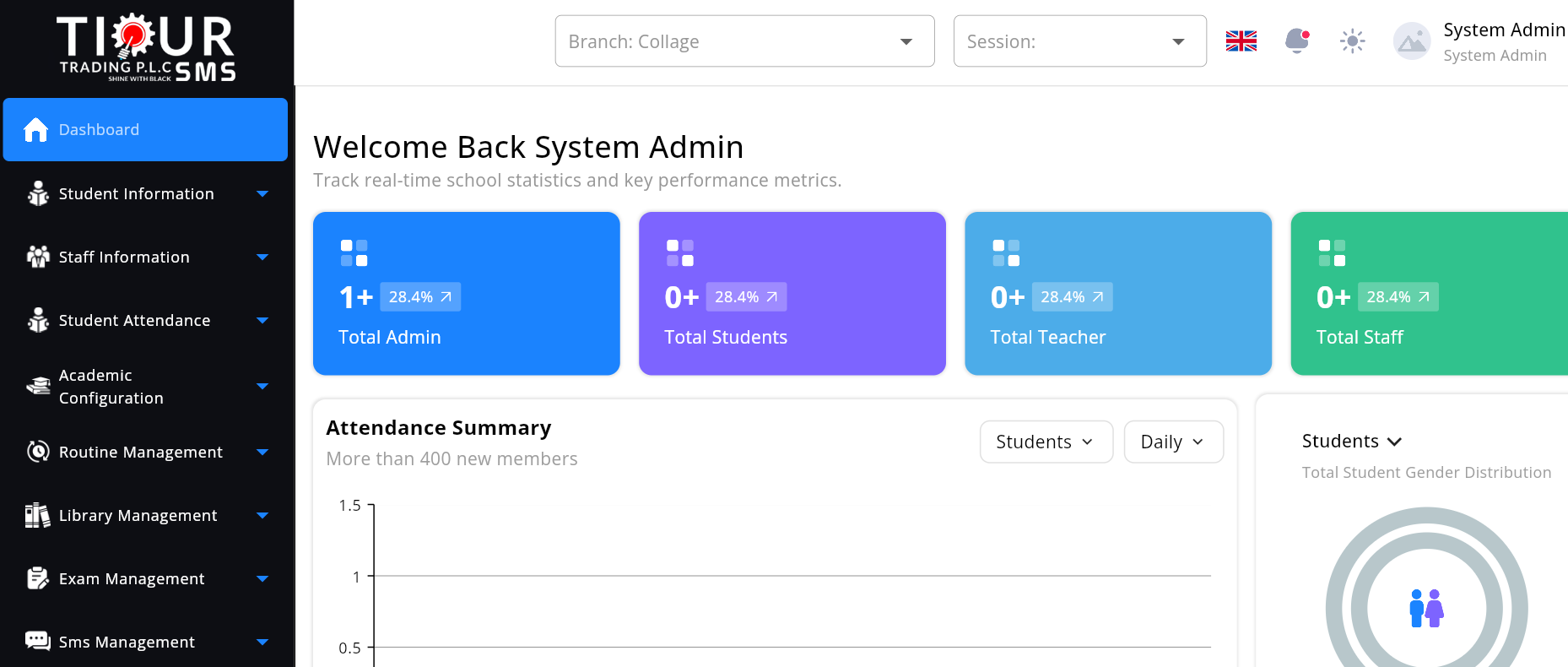Open the Students filter in Attendance Summary
Screen dimensions: 1568x667
(x=1046, y=442)
